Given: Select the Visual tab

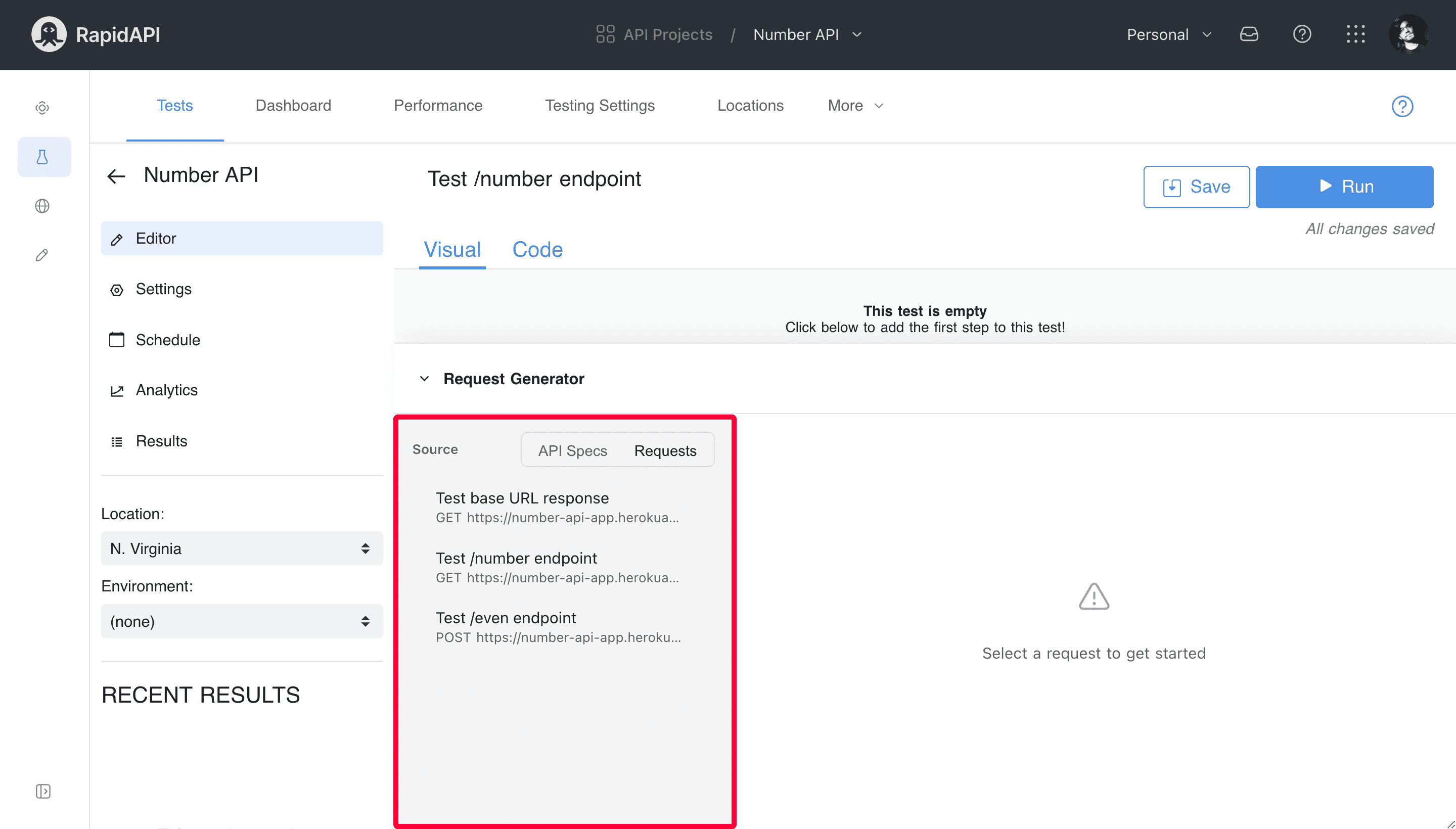Looking at the screenshot, I should tap(452, 250).
